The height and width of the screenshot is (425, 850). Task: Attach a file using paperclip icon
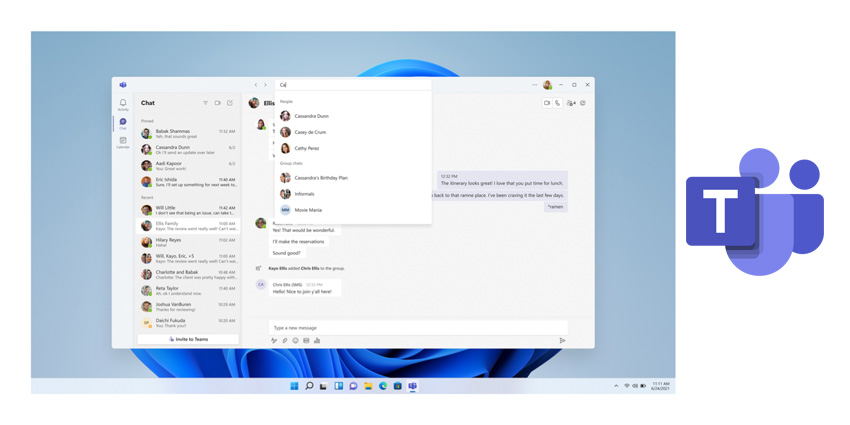pyautogui.click(x=285, y=340)
